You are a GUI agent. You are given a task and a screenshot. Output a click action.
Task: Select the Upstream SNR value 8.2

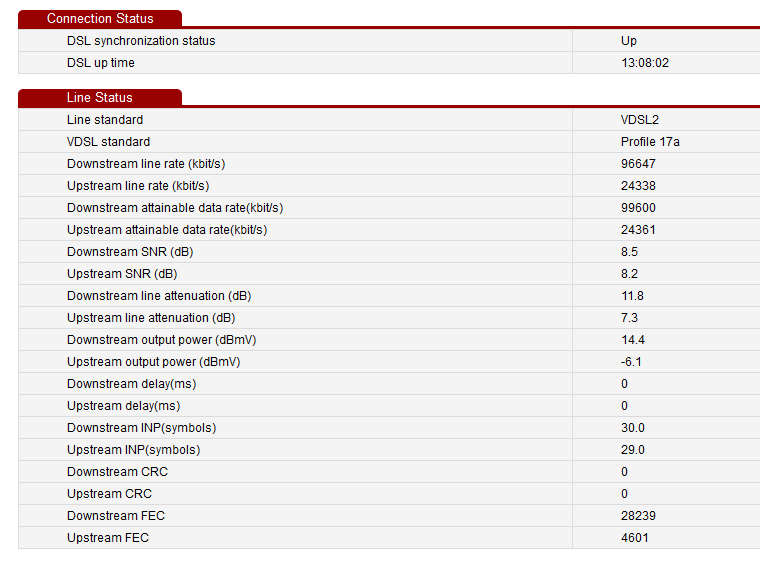coord(629,274)
